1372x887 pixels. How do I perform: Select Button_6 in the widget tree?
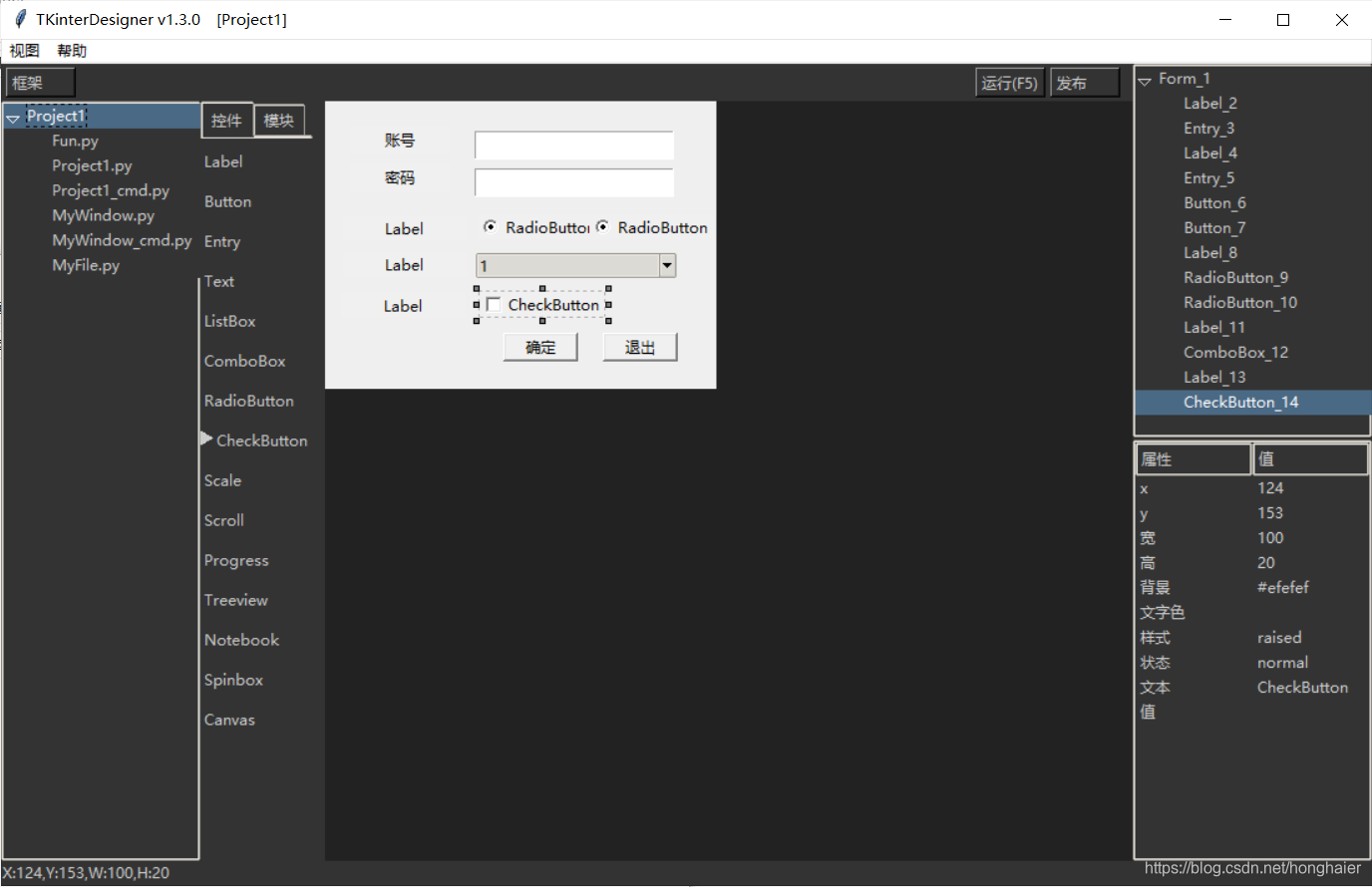[x=1215, y=203]
